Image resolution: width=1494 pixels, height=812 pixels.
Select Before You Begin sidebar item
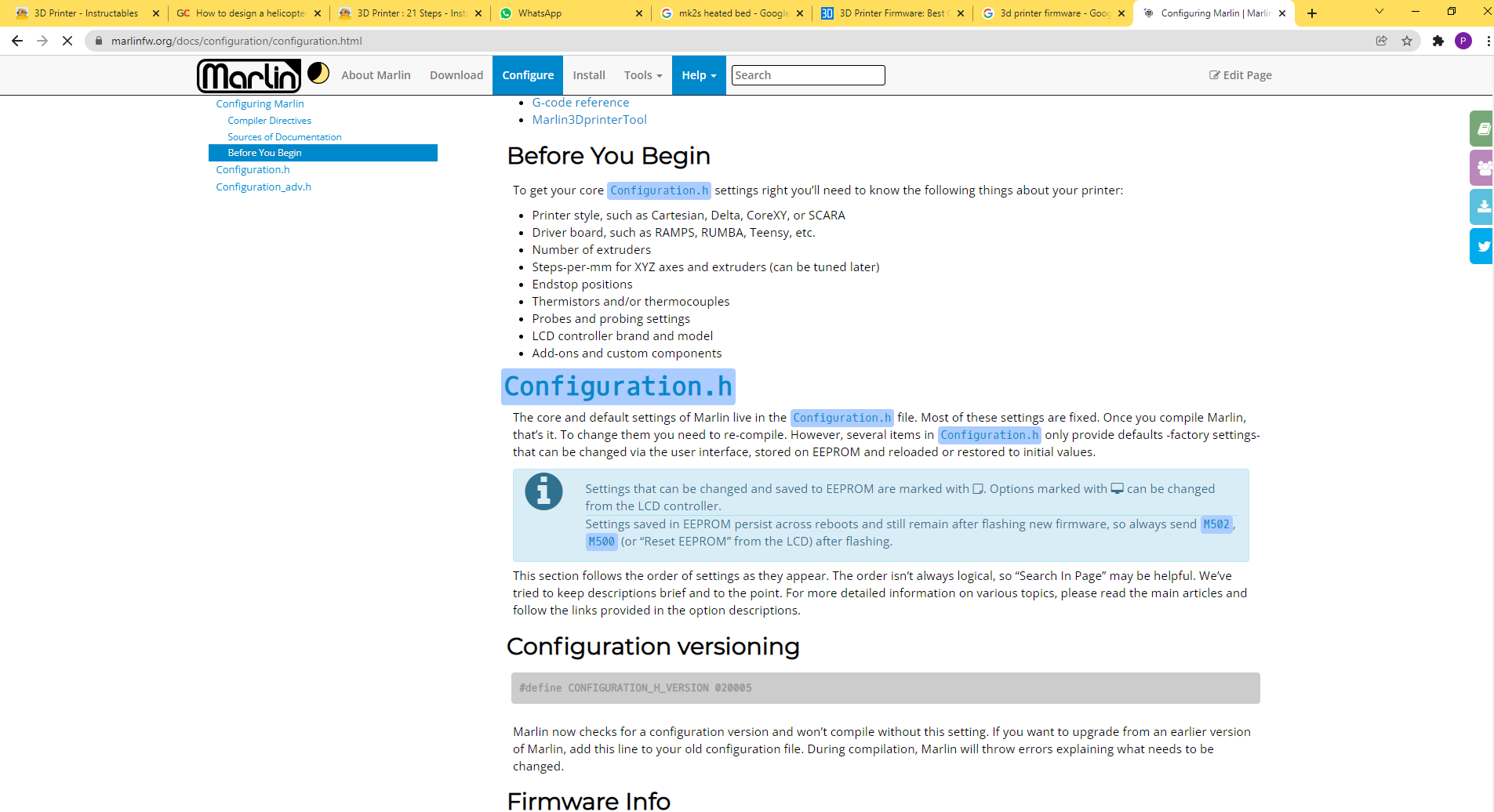coord(323,153)
